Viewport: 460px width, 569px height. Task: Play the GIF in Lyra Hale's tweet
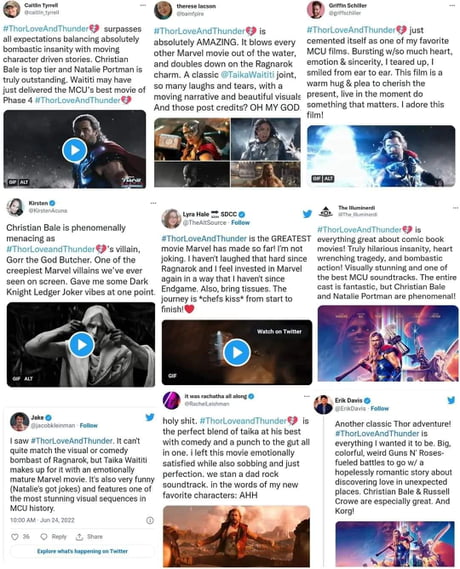click(237, 352)
